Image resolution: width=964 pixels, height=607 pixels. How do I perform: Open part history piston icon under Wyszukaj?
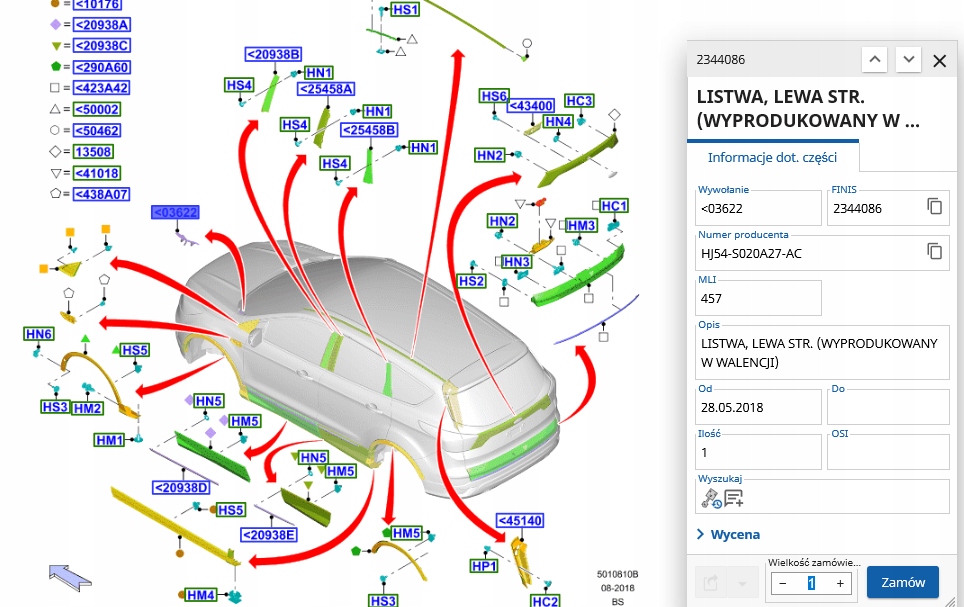(711, 498)
